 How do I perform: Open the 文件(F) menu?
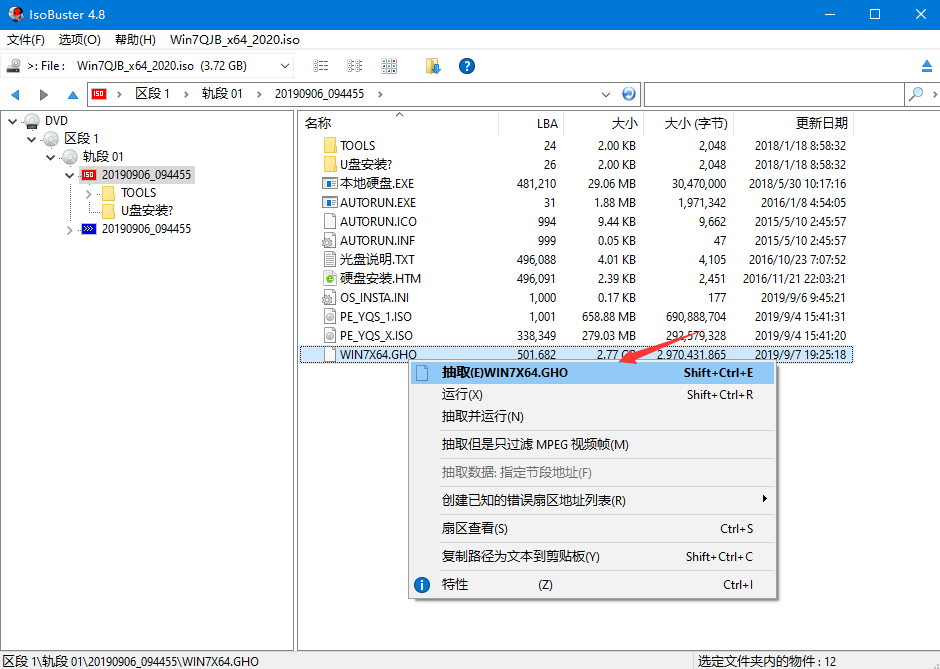click(x=26, y=40)
